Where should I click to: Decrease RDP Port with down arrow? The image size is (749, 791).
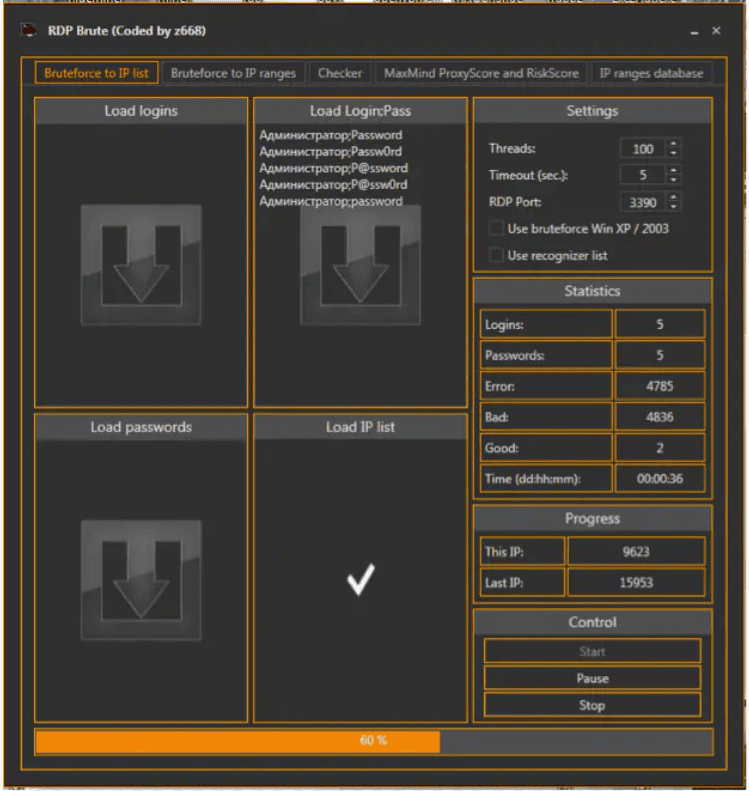(673, 206)
